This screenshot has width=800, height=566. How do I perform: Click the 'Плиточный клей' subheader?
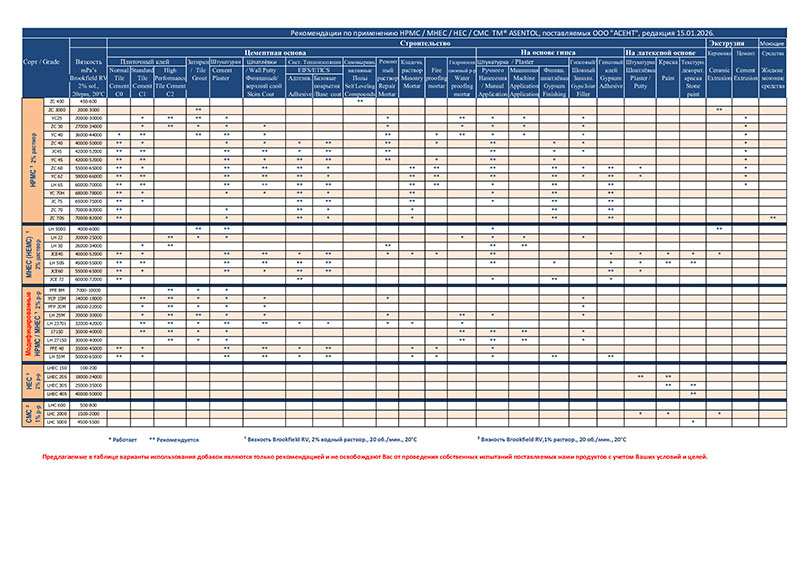[x=146, y=61]
